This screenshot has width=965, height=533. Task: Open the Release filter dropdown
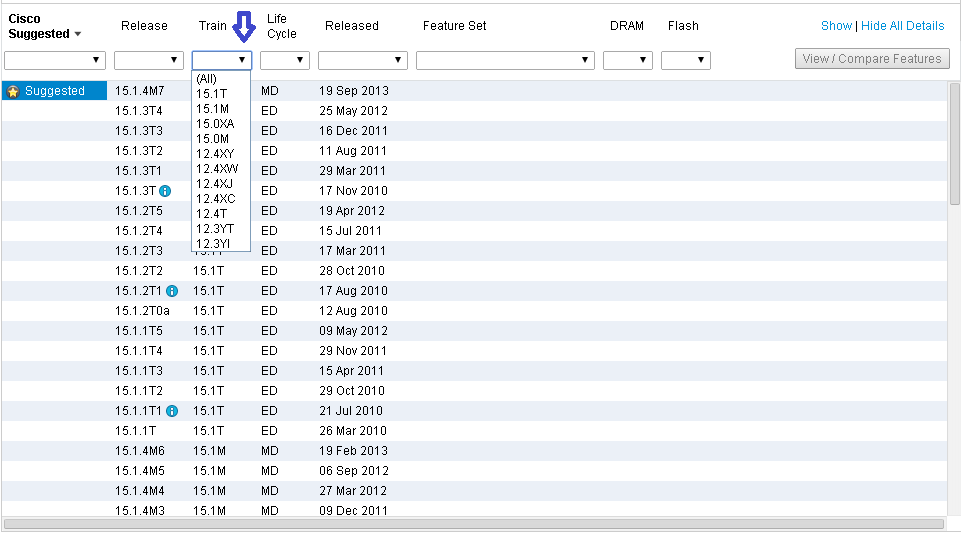(149, 60)
